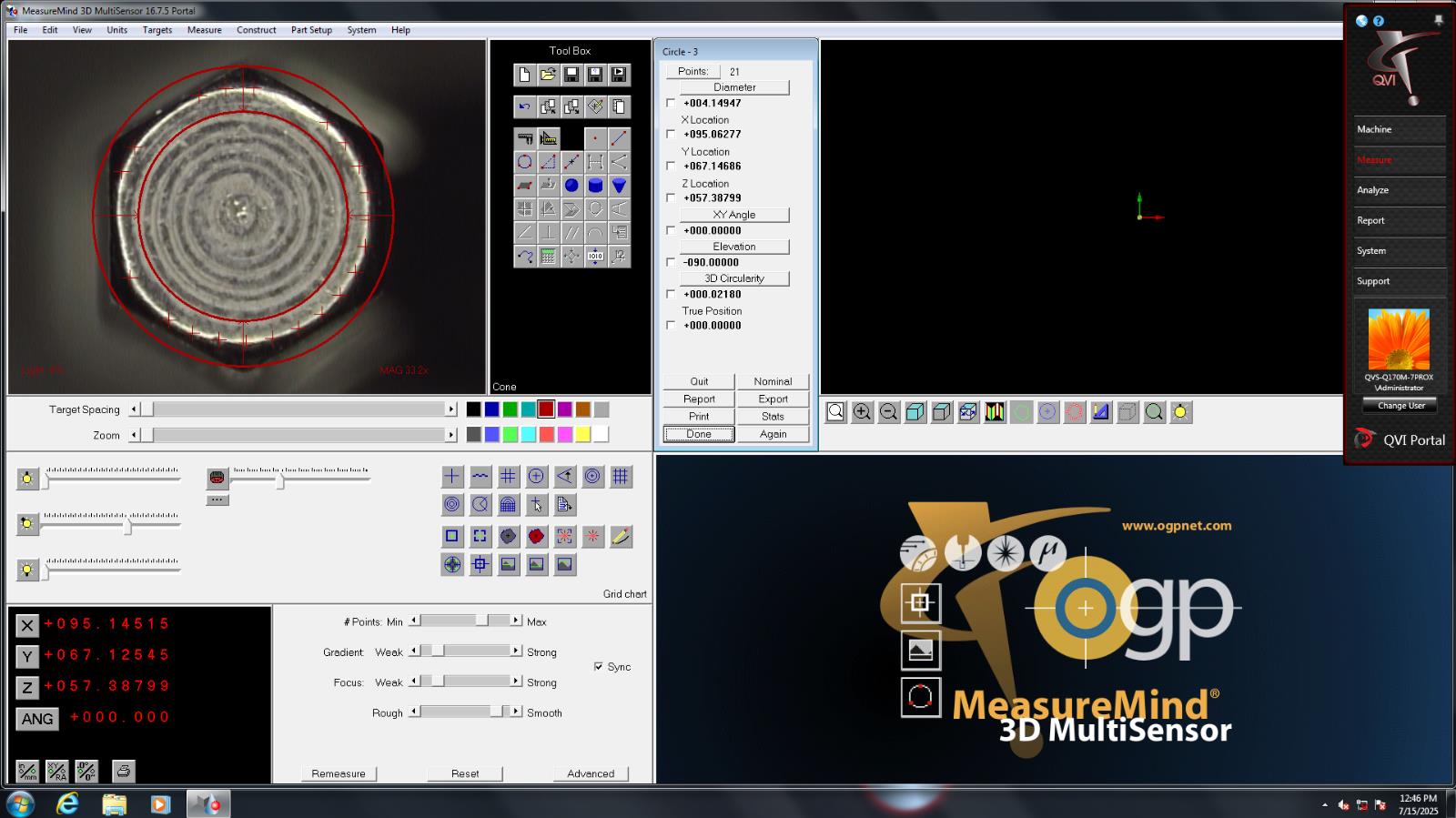Enable the 3D Circularity value checkbox
Image resolution: width=1456 pixels, height=818 pixels.
click(672, 294)
